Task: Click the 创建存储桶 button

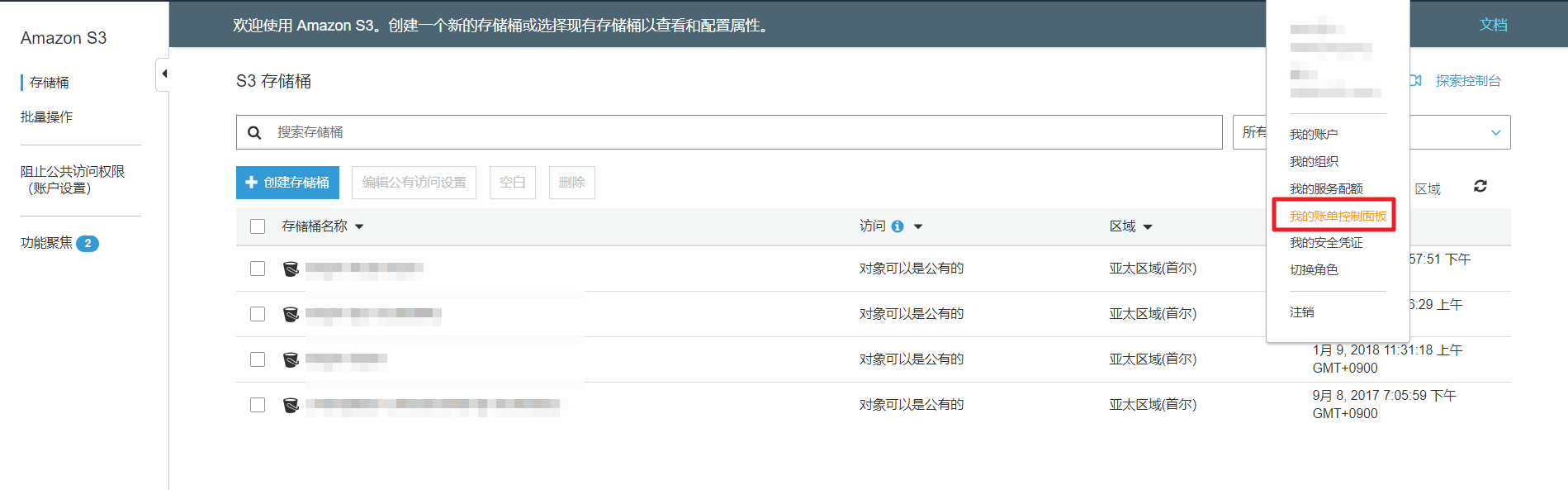Action: click(x=287, y=183)
